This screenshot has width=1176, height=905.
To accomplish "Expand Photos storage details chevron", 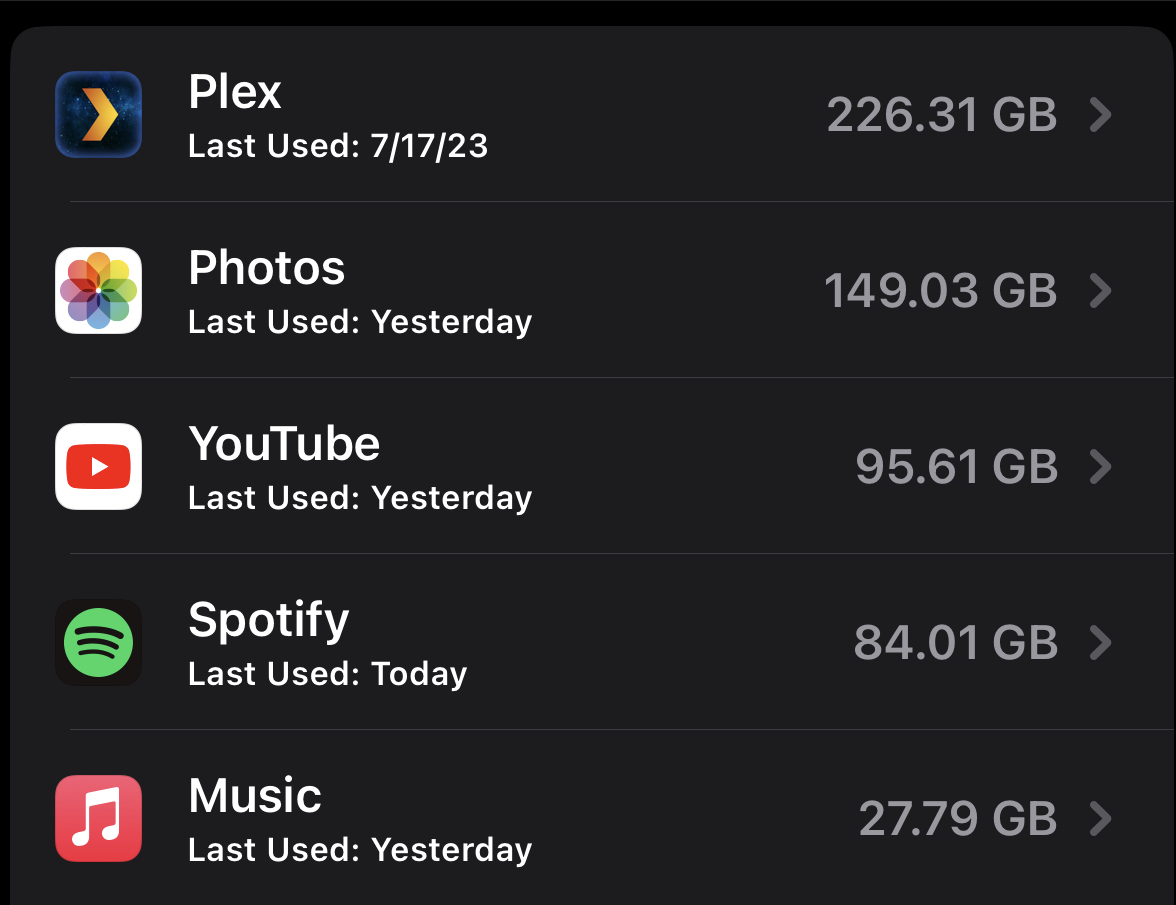I will 1100,291.
